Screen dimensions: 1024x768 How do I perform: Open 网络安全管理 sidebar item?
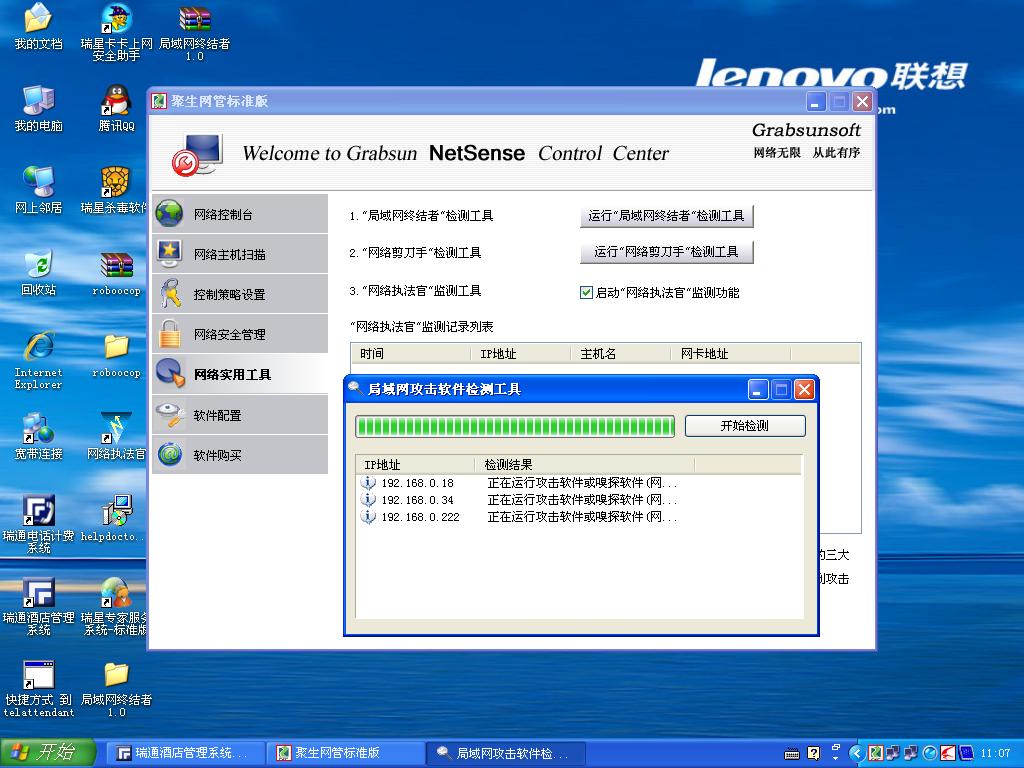coord(240,334)
